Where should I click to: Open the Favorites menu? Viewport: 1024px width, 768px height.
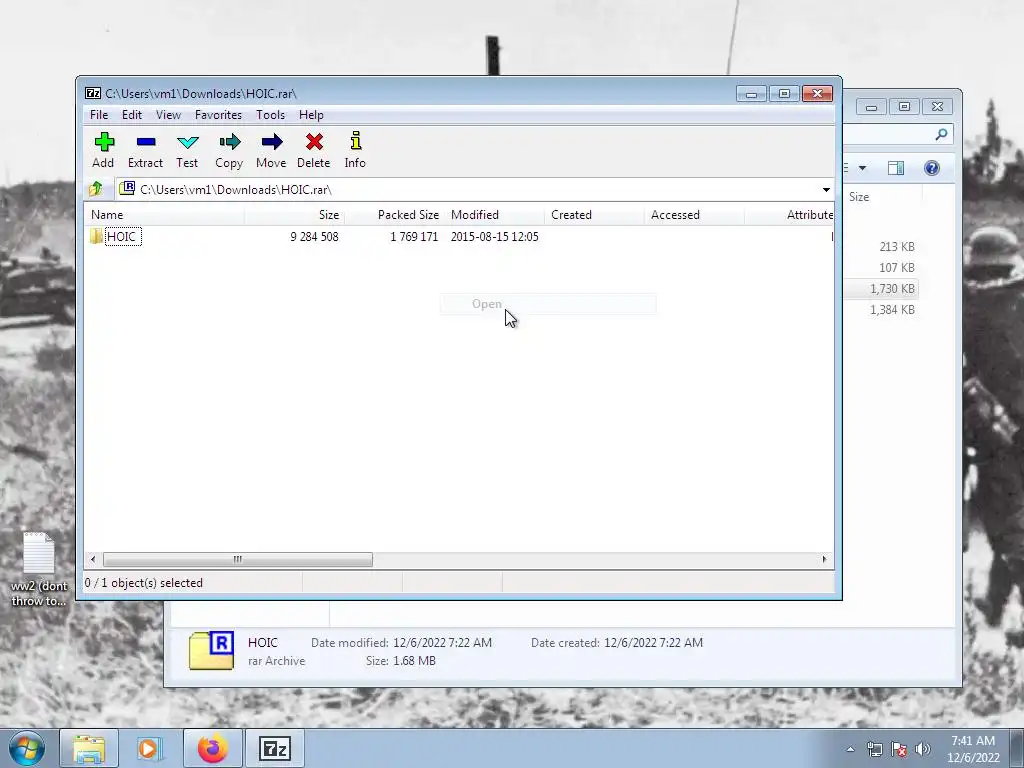click(x=218, y=115)
